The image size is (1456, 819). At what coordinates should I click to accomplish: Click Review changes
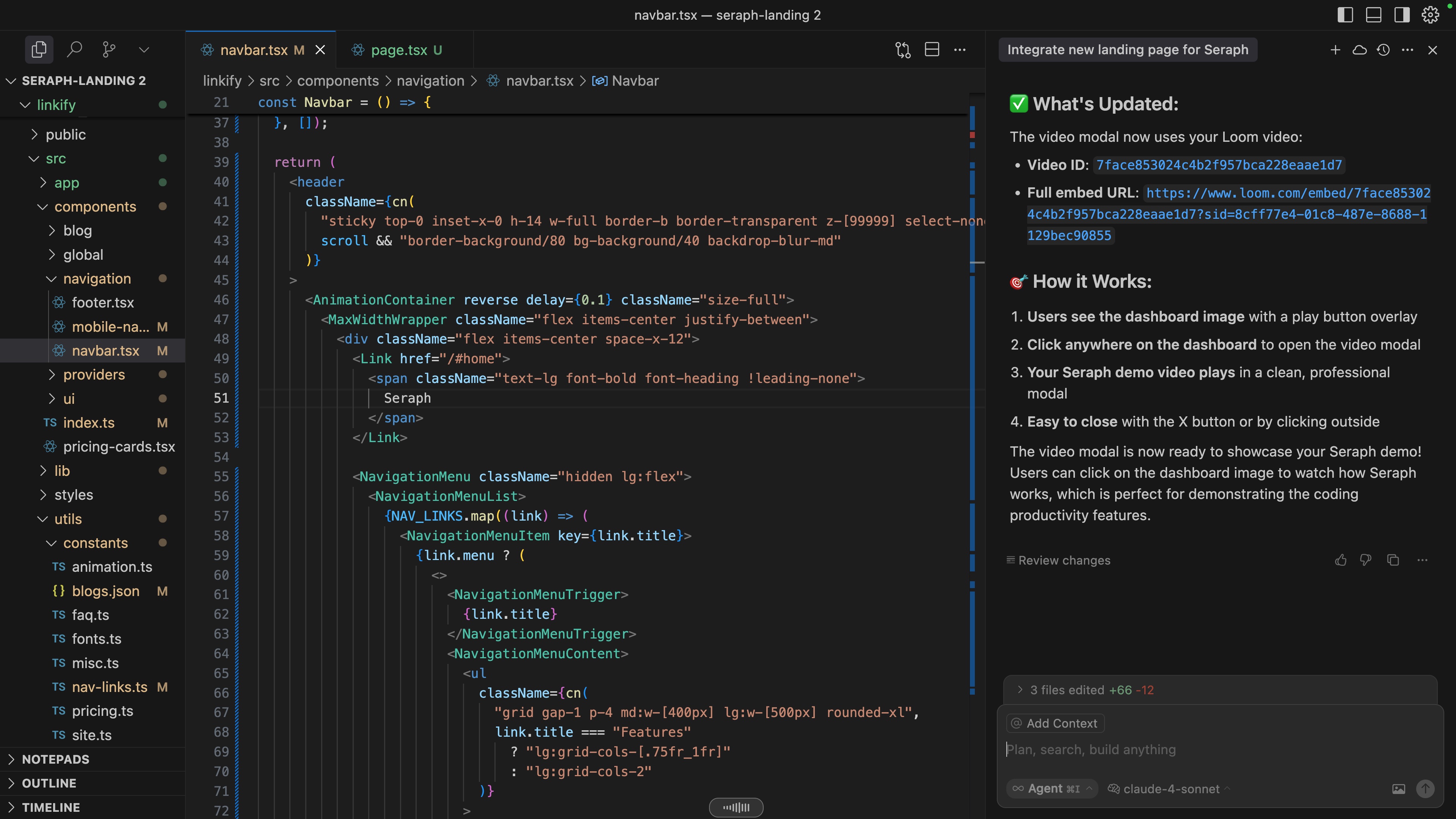pos(1058,560)
